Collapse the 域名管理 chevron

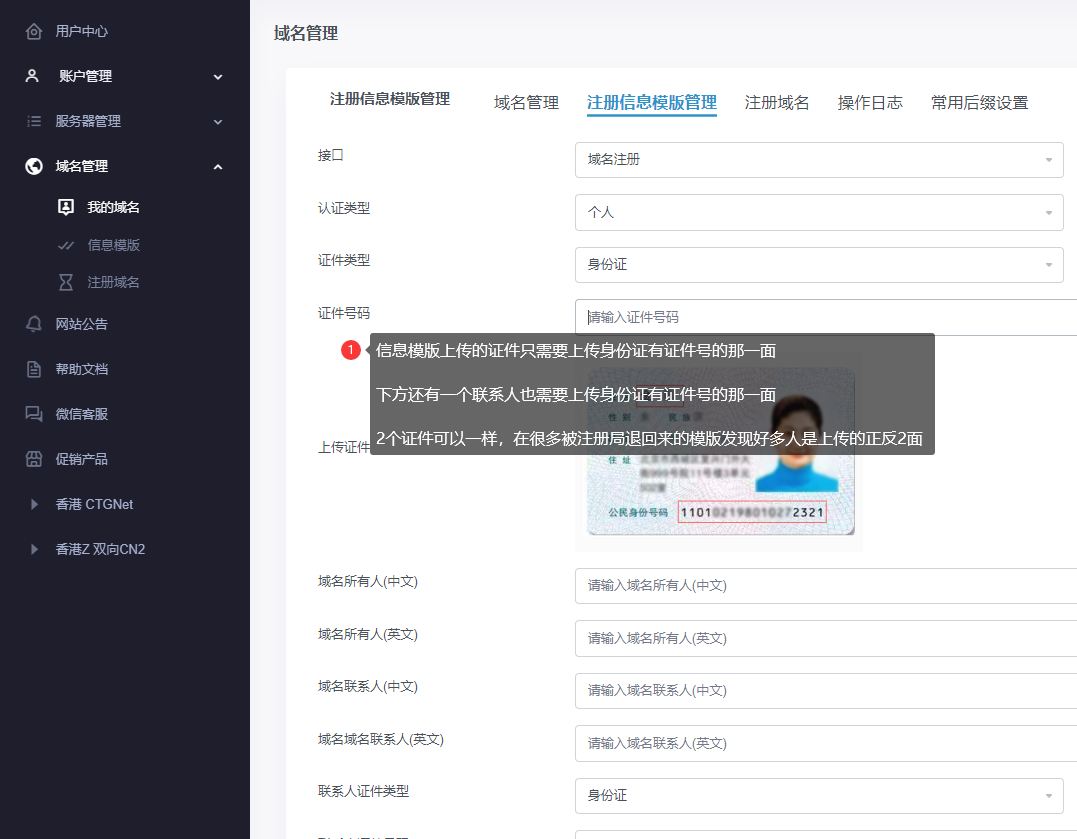click(218, 167)
